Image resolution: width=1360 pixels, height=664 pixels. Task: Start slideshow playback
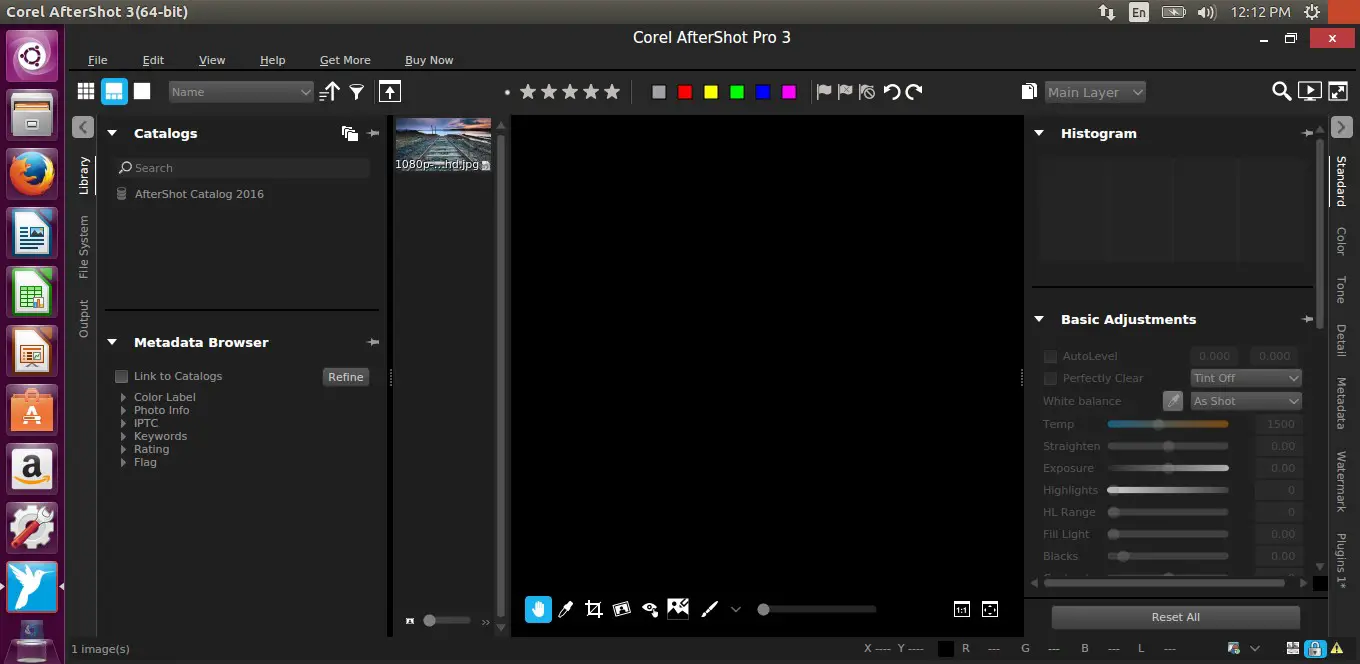click(1309, 92)
